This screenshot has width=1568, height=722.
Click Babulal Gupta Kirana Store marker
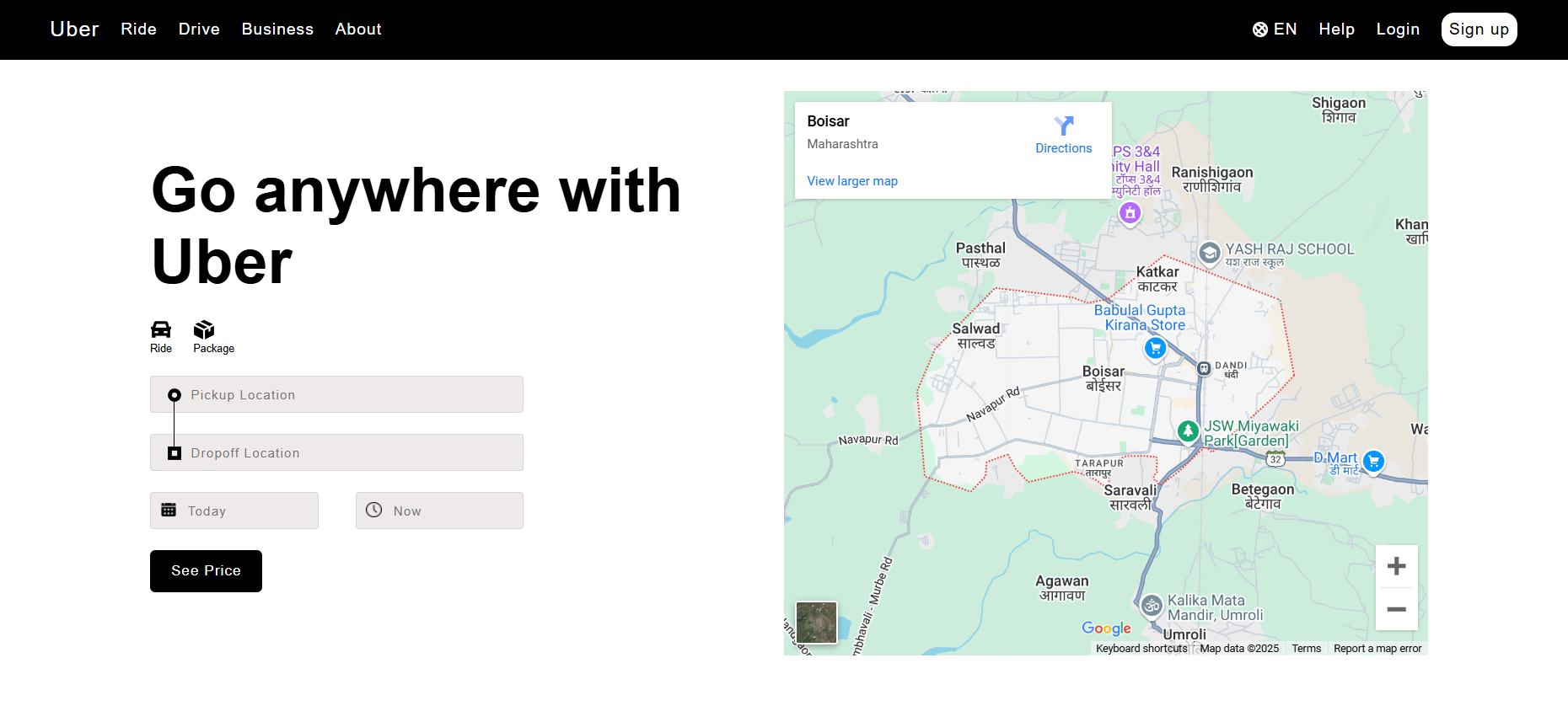click(1155, 347)
